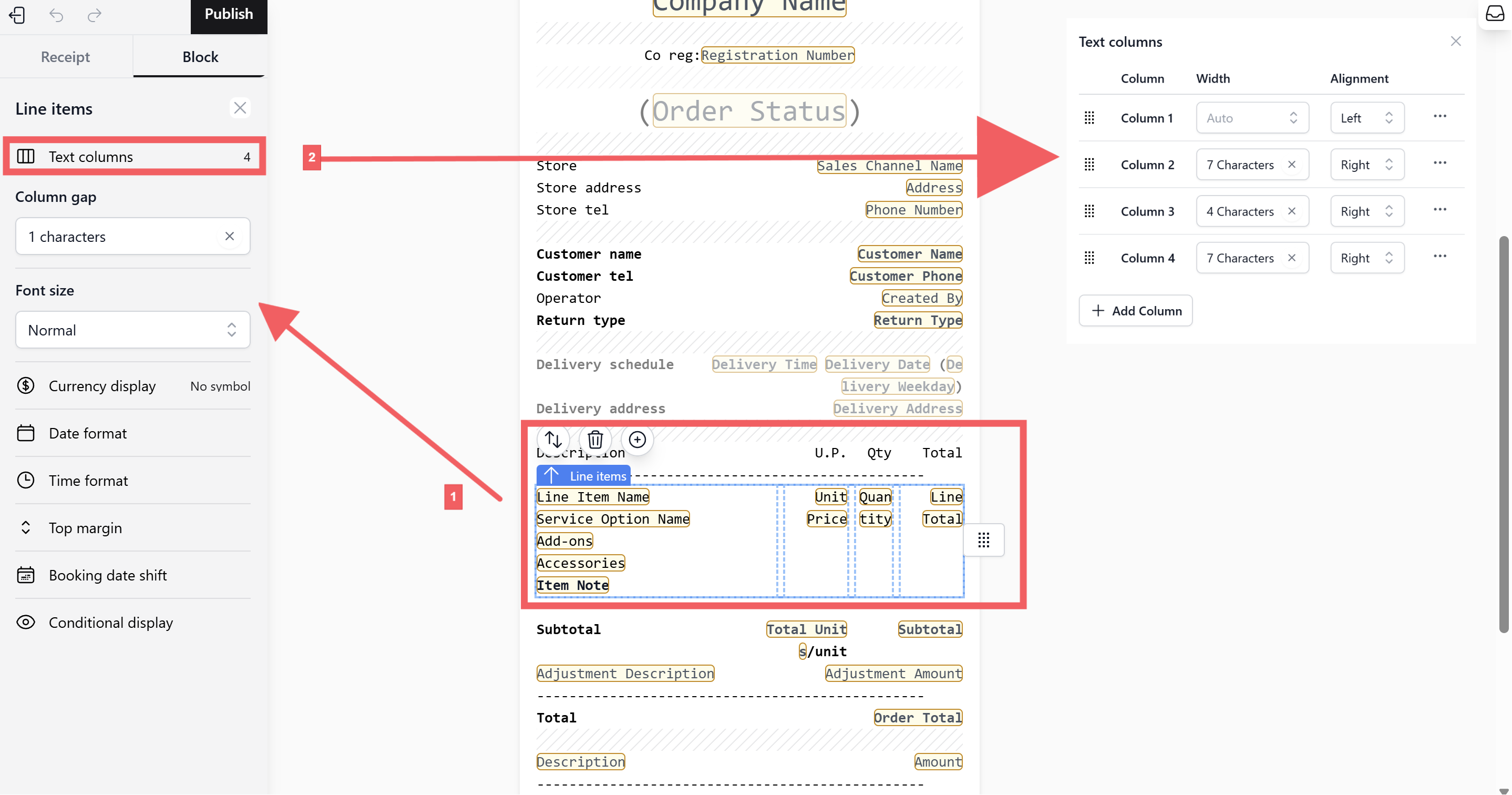Expand the Font size Normal dropdown
Screen dimensions: 1512x795
click(132, 329)
